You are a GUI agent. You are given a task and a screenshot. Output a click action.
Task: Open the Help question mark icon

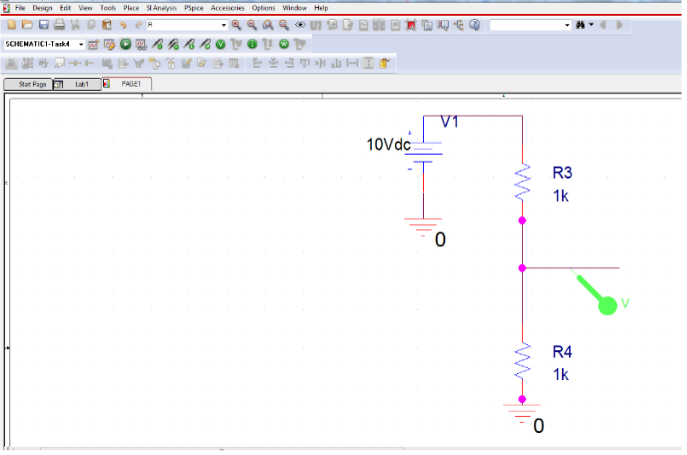[474, 24]
